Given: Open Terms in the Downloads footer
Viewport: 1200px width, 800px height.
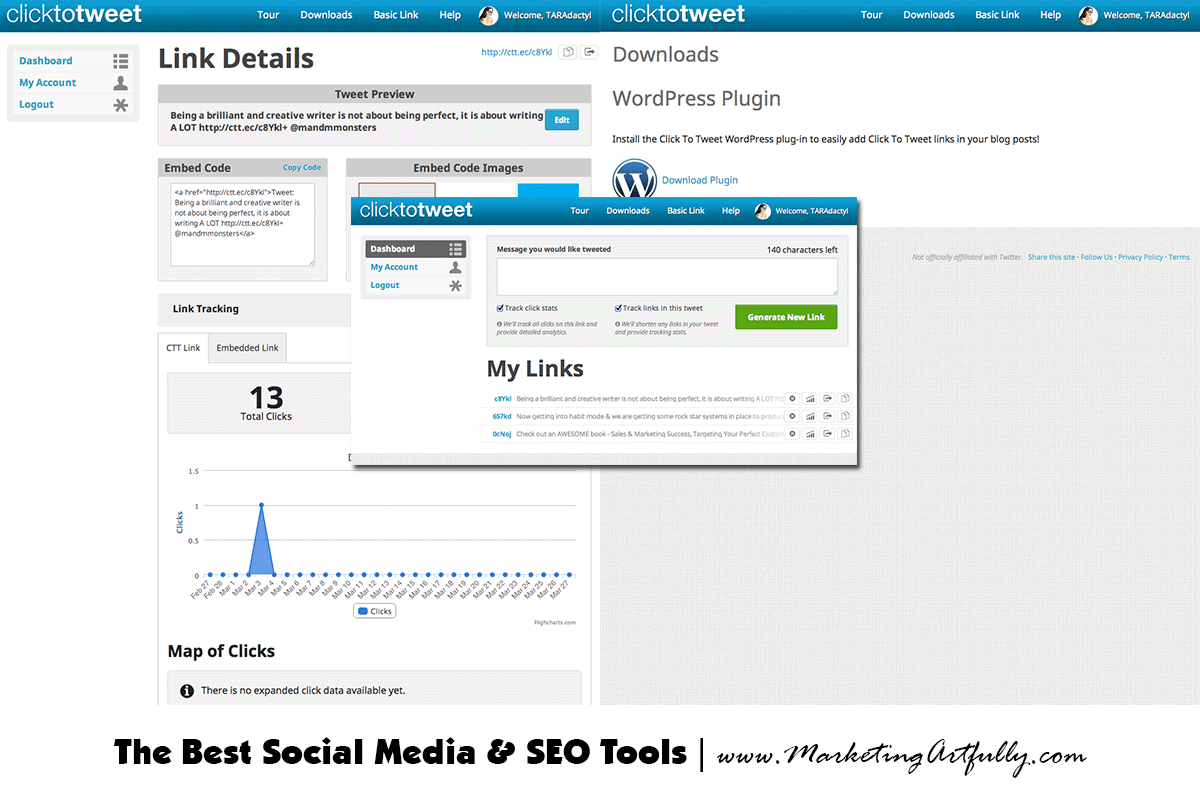Looking at the screenshot, I should 1179,257.
